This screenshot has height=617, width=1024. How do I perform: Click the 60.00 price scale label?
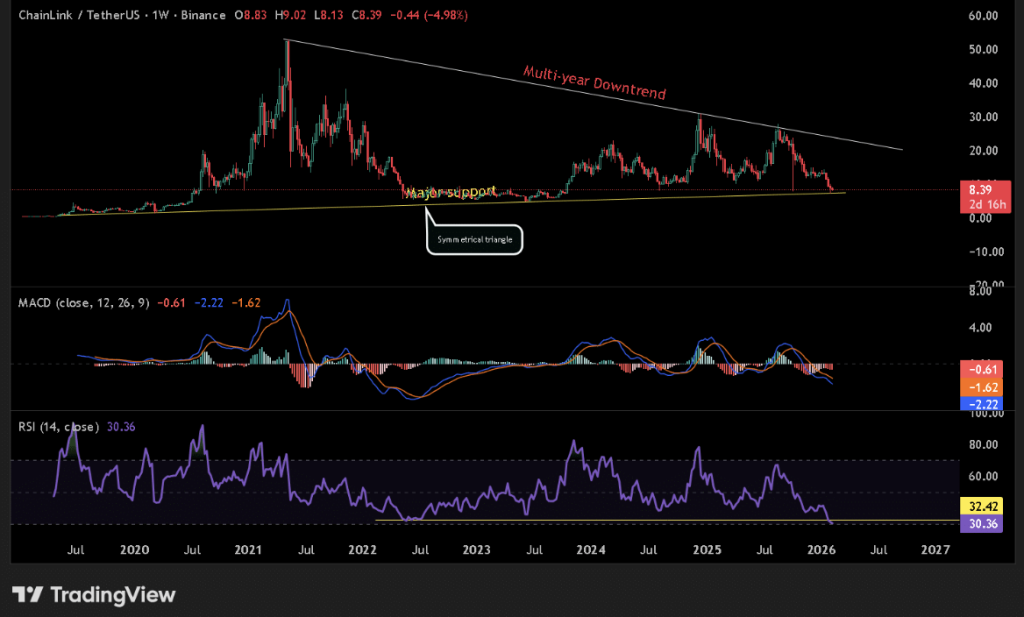tap(984, 16)
